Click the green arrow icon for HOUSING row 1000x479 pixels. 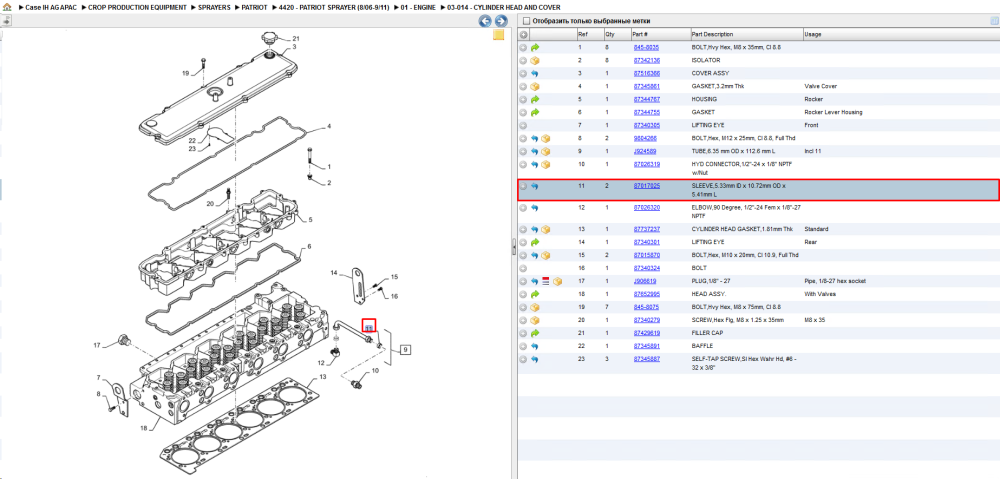(x=535, y=99)
